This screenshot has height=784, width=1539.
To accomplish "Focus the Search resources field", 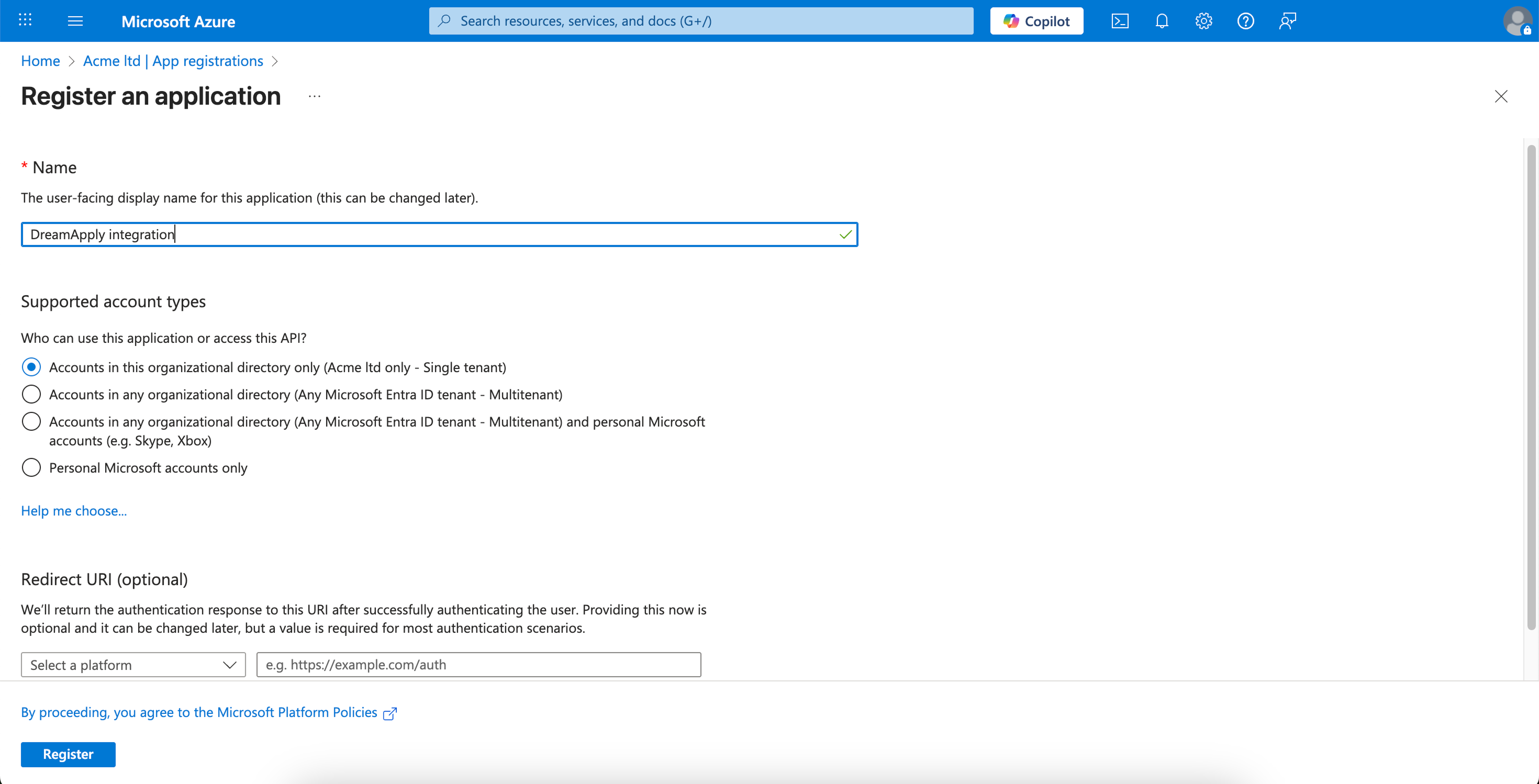I will 701,21.
